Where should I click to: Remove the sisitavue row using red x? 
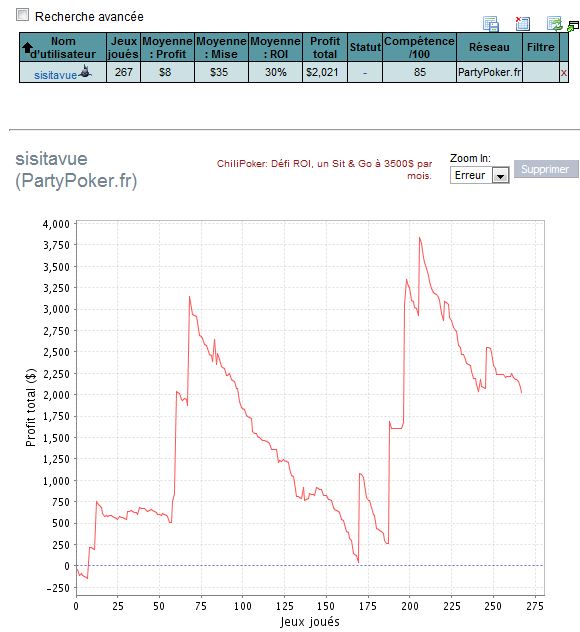[563, 73]
